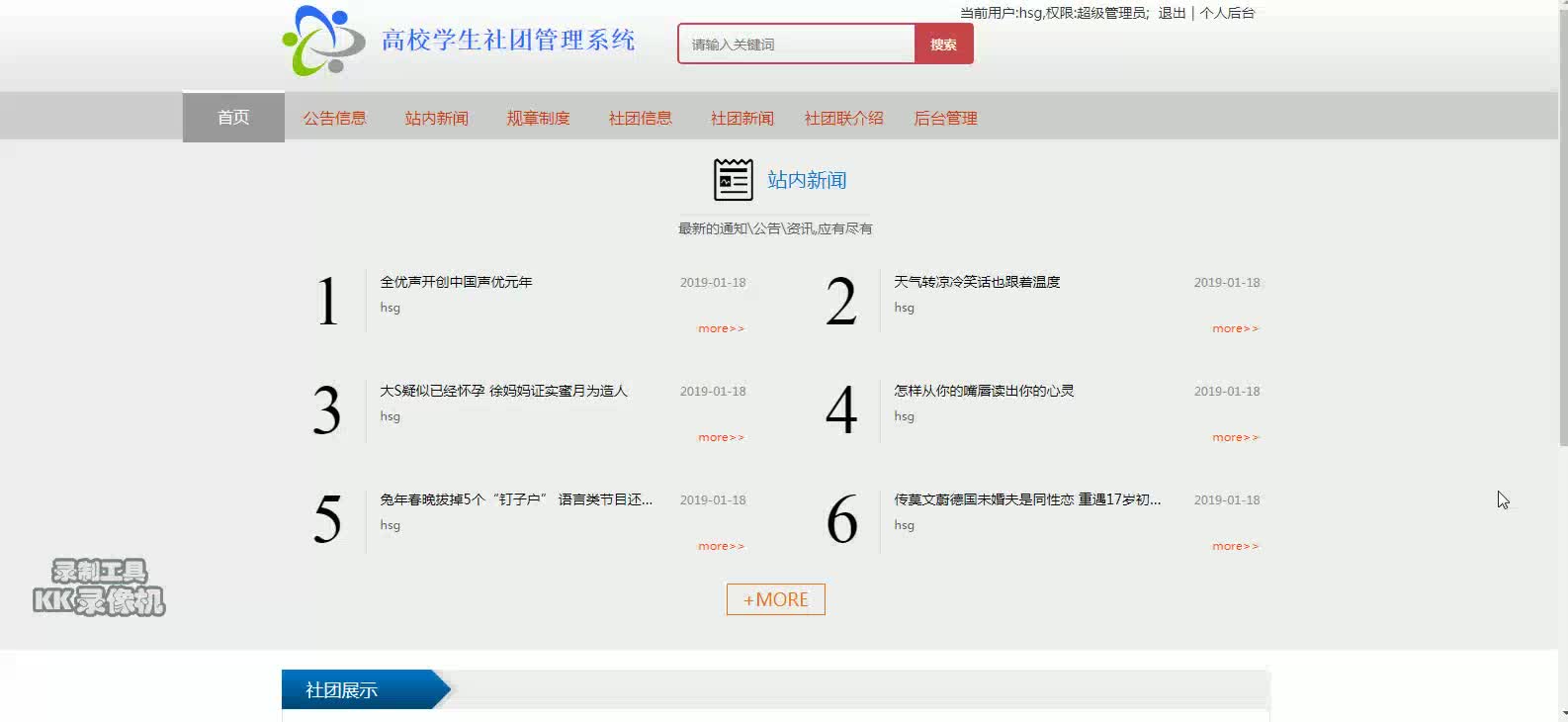Open news titled 天气转凉冷笑话也跟着温度

(x=977, y=282)
